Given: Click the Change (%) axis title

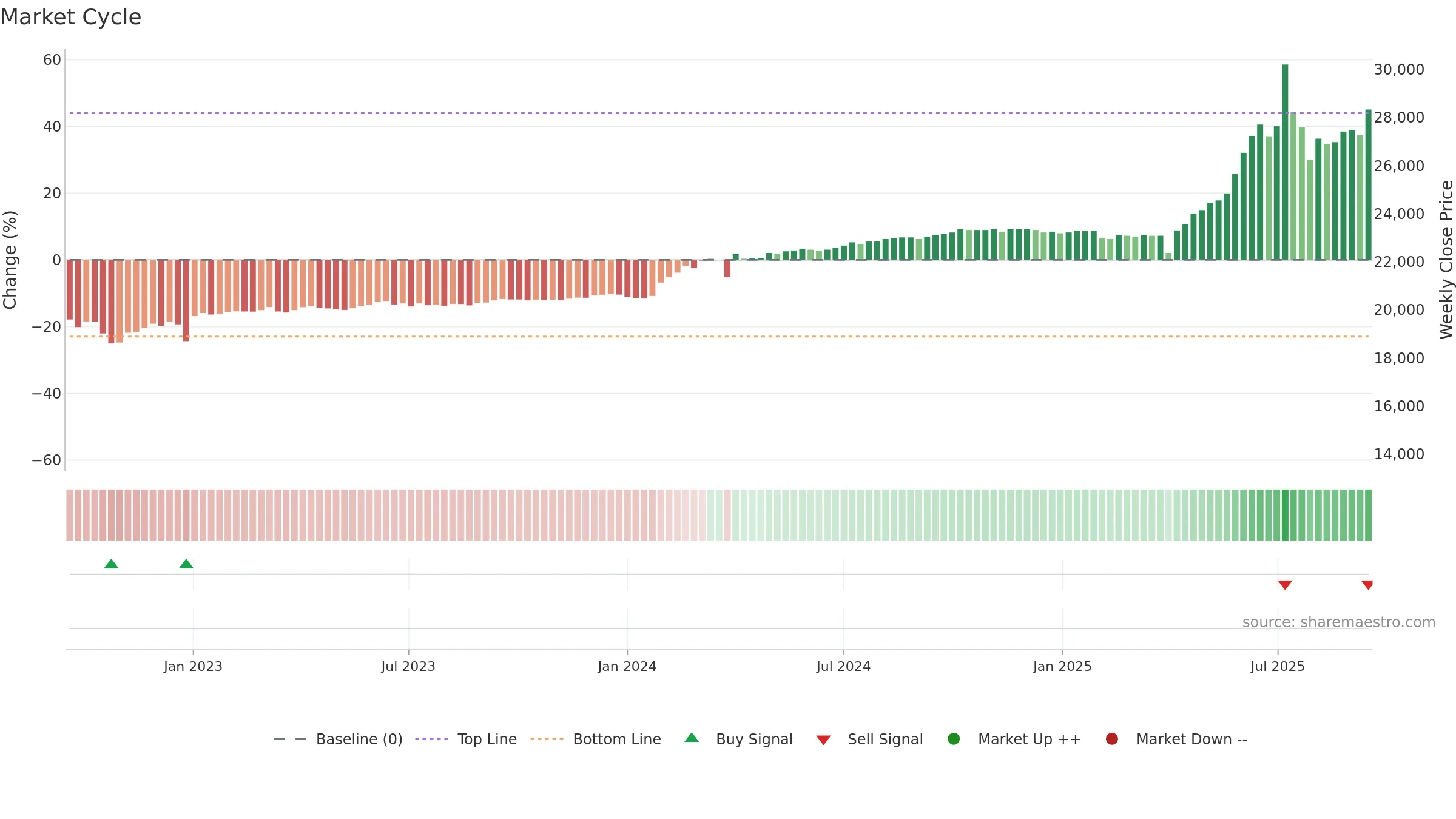Looking at the screenshot, I should [x=10, y=260].
